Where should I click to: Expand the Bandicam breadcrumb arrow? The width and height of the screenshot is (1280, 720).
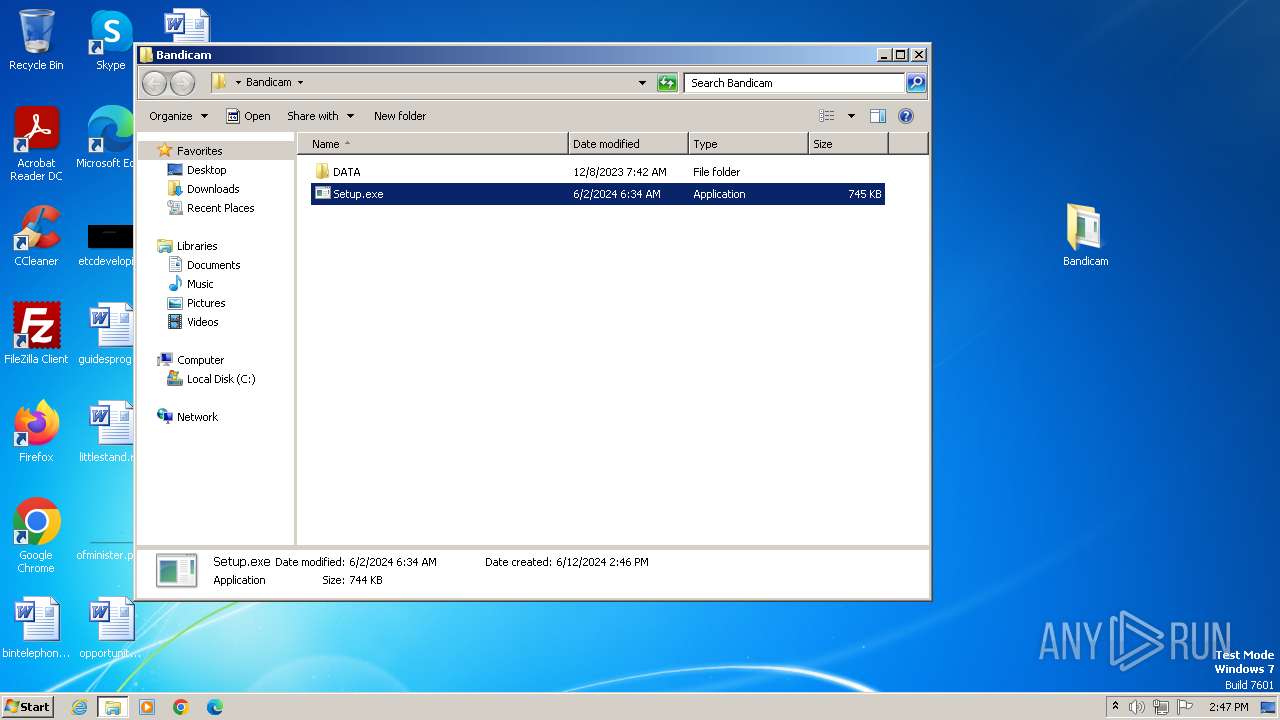(x=300, y=83)
